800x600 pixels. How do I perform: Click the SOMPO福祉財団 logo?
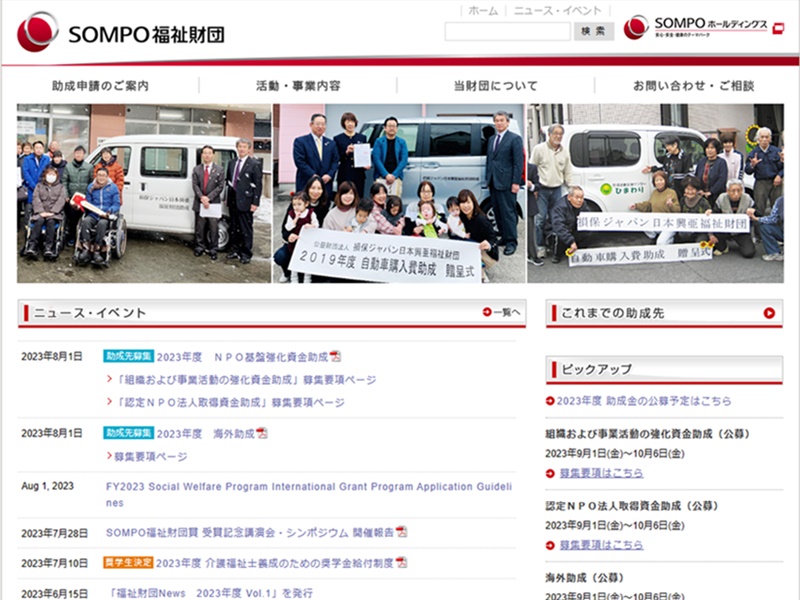pos(121,32)
